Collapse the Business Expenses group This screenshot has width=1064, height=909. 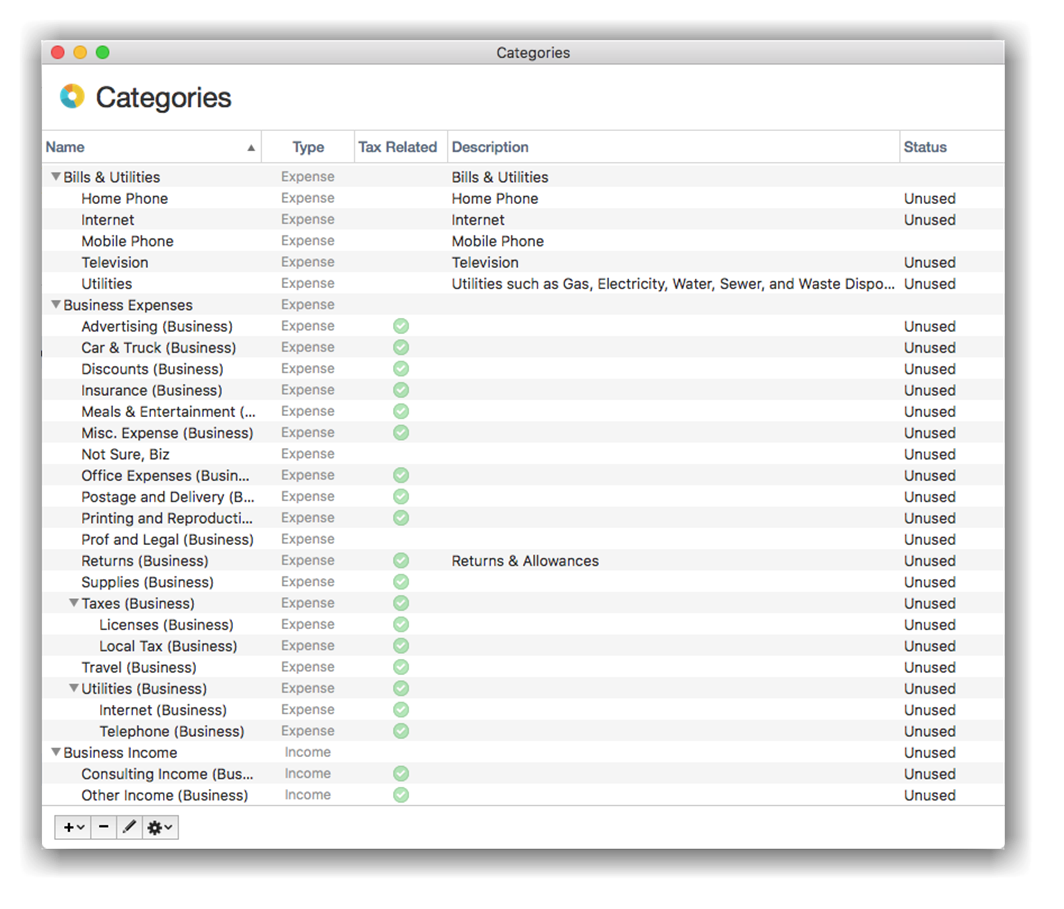(56, 305)
